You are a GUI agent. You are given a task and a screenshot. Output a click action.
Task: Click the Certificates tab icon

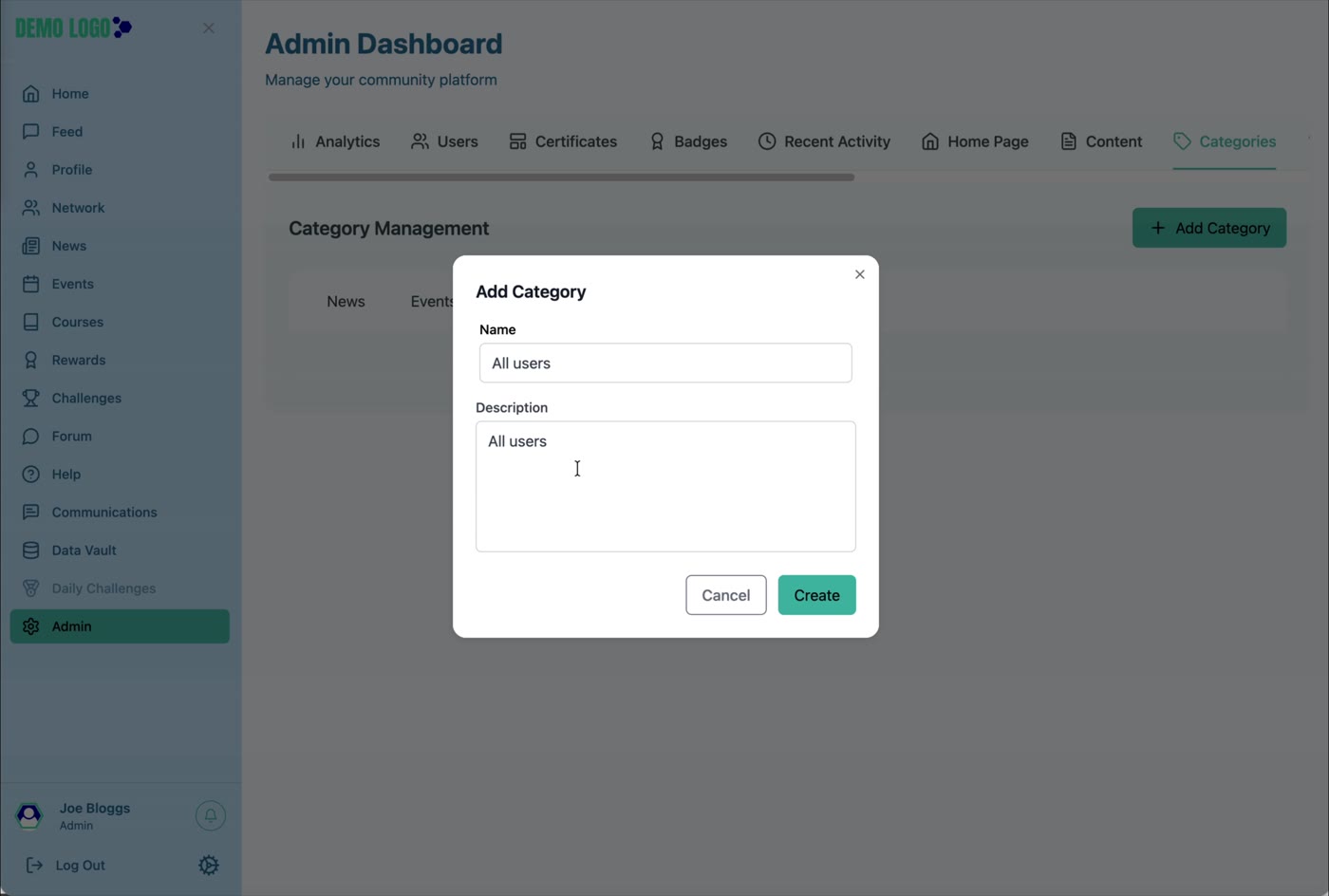point(517,141)
